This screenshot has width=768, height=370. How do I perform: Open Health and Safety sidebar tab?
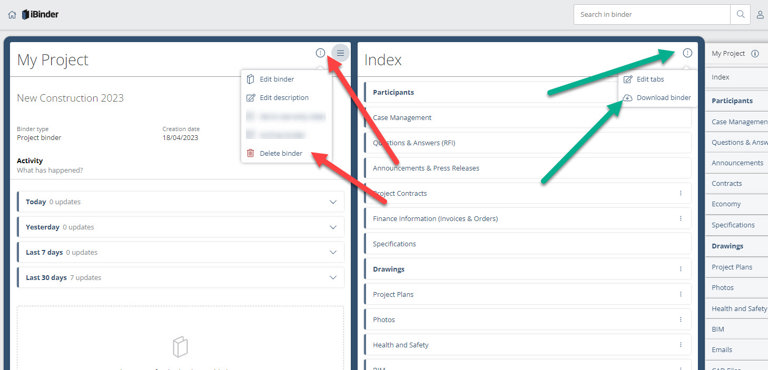point(738,308)
